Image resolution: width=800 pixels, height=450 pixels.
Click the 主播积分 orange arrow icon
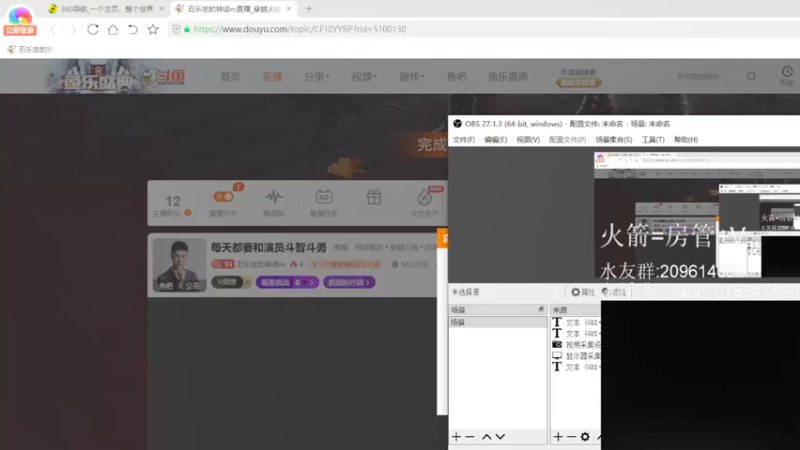tap(188, 213)
